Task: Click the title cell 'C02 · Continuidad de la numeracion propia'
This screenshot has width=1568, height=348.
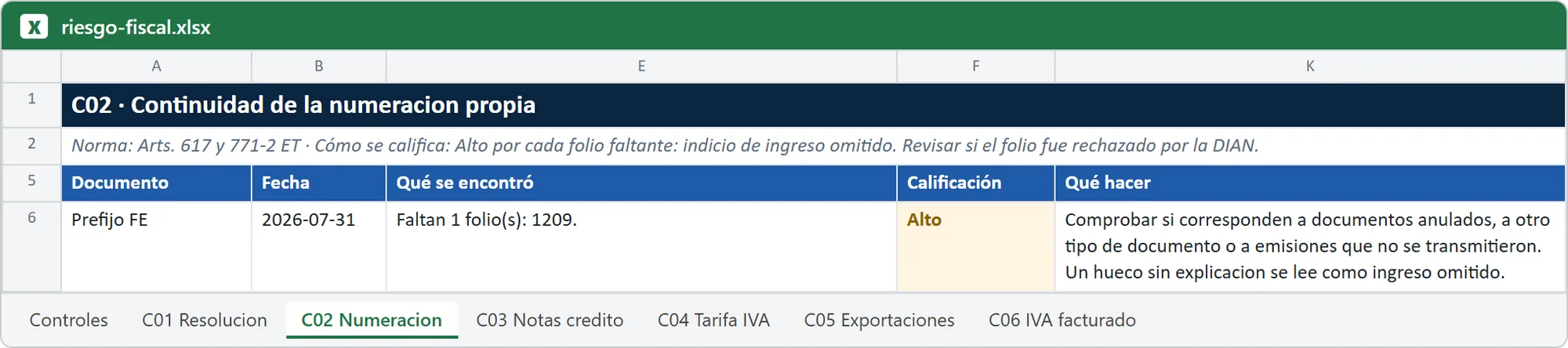Action: (814, 105)
